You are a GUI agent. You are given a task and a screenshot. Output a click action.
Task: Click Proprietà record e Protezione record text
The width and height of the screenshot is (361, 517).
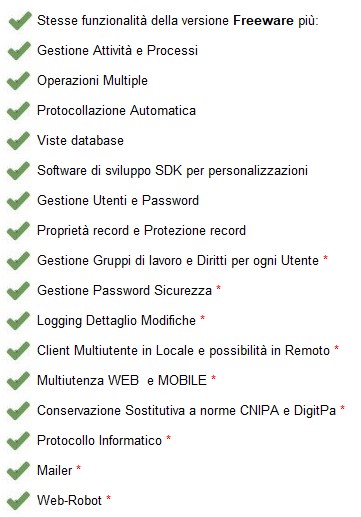141,231
